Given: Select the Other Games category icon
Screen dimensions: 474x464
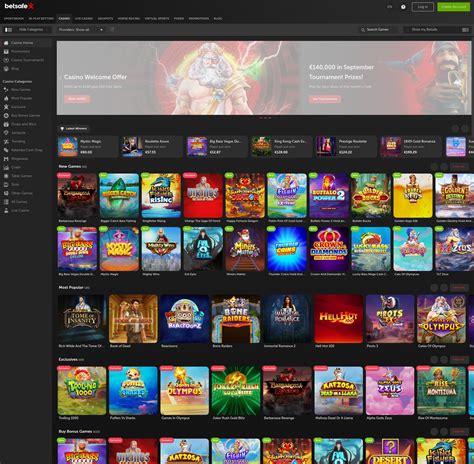Looking at the screenshot, I should [6, 193].
